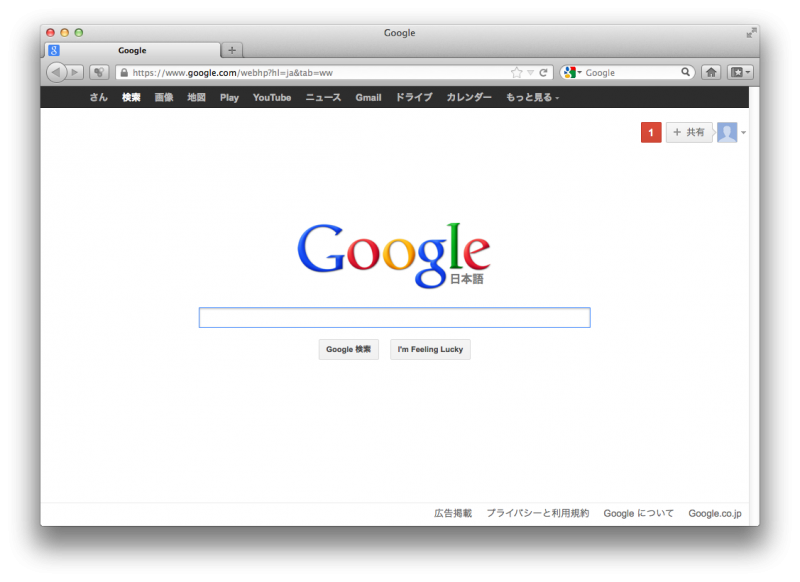Image resolution: width=800 pixels, height=582 pixels.
Task: Expand the もっと見る menu
Action: click(x=532, y=97)
